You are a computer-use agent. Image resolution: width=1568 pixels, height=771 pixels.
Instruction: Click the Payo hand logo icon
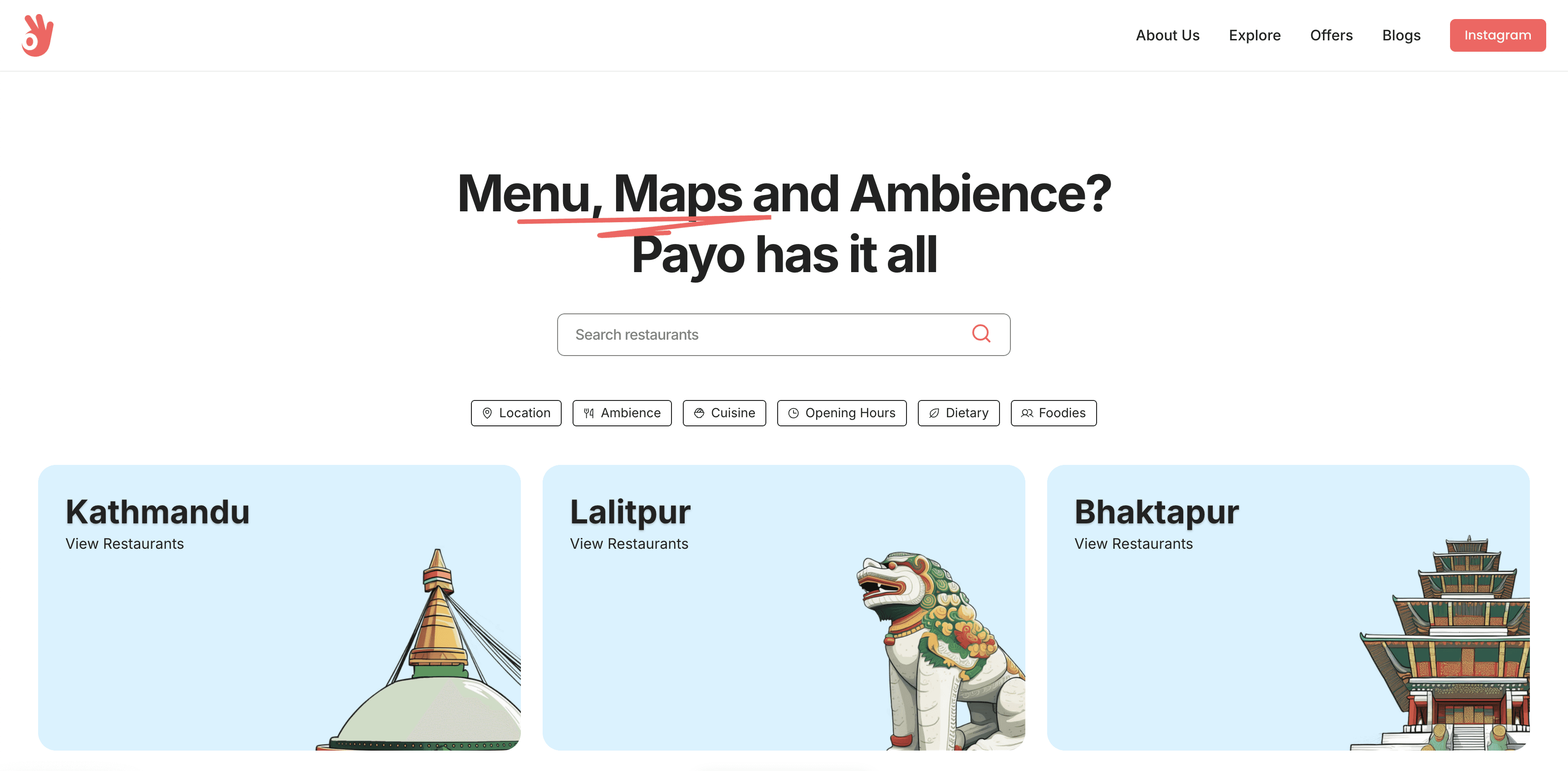(x=37, y=35)
